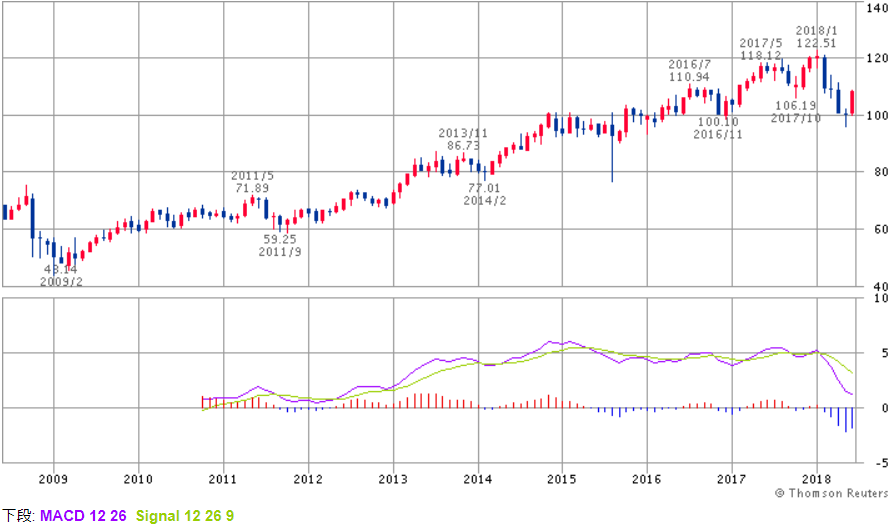
Task: Click the 80 price axis value
Action: pyautogui.click(x=881, y=172)
